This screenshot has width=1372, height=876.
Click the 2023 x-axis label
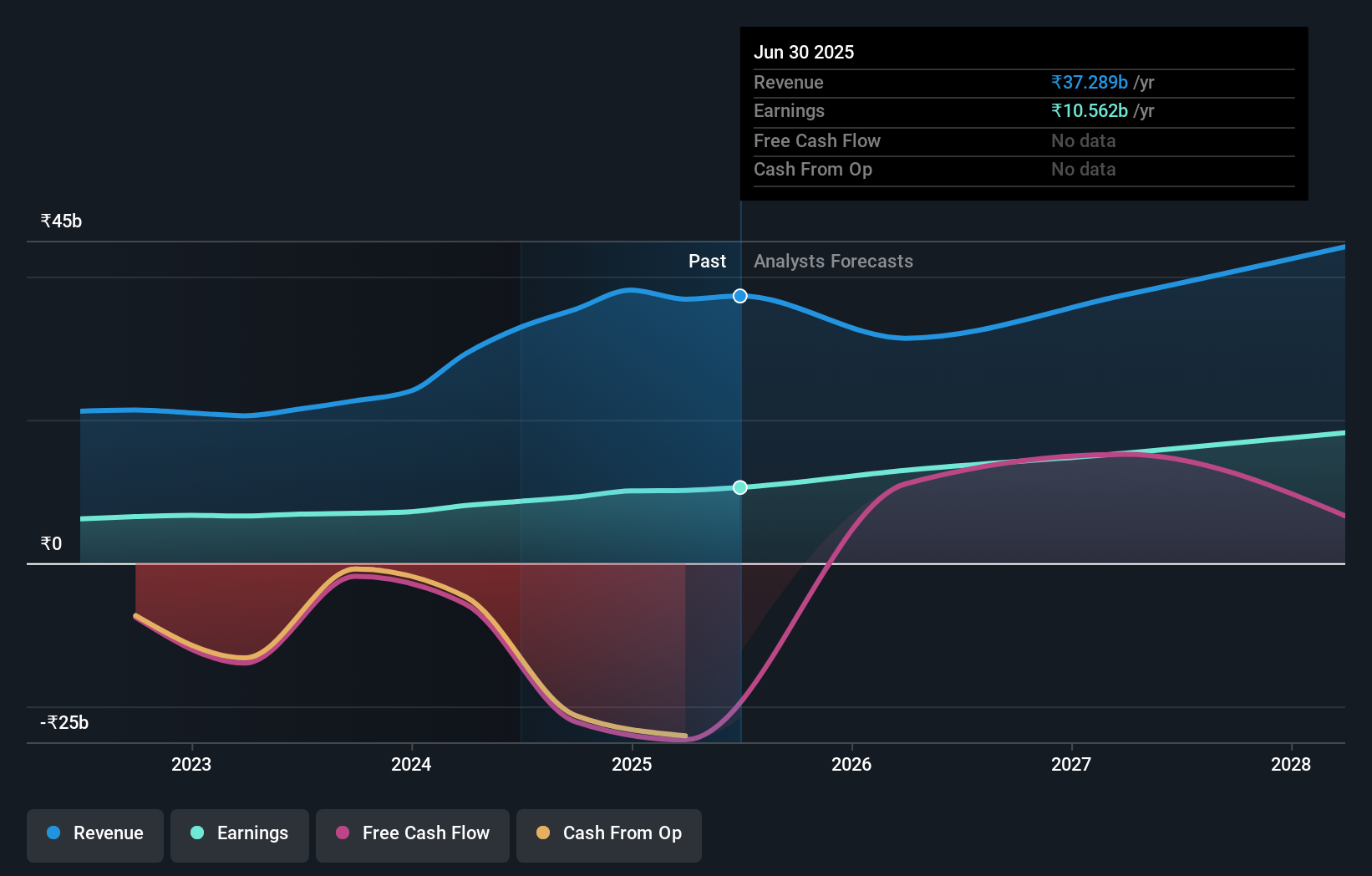pyautogui.click(x=191, y=764)
